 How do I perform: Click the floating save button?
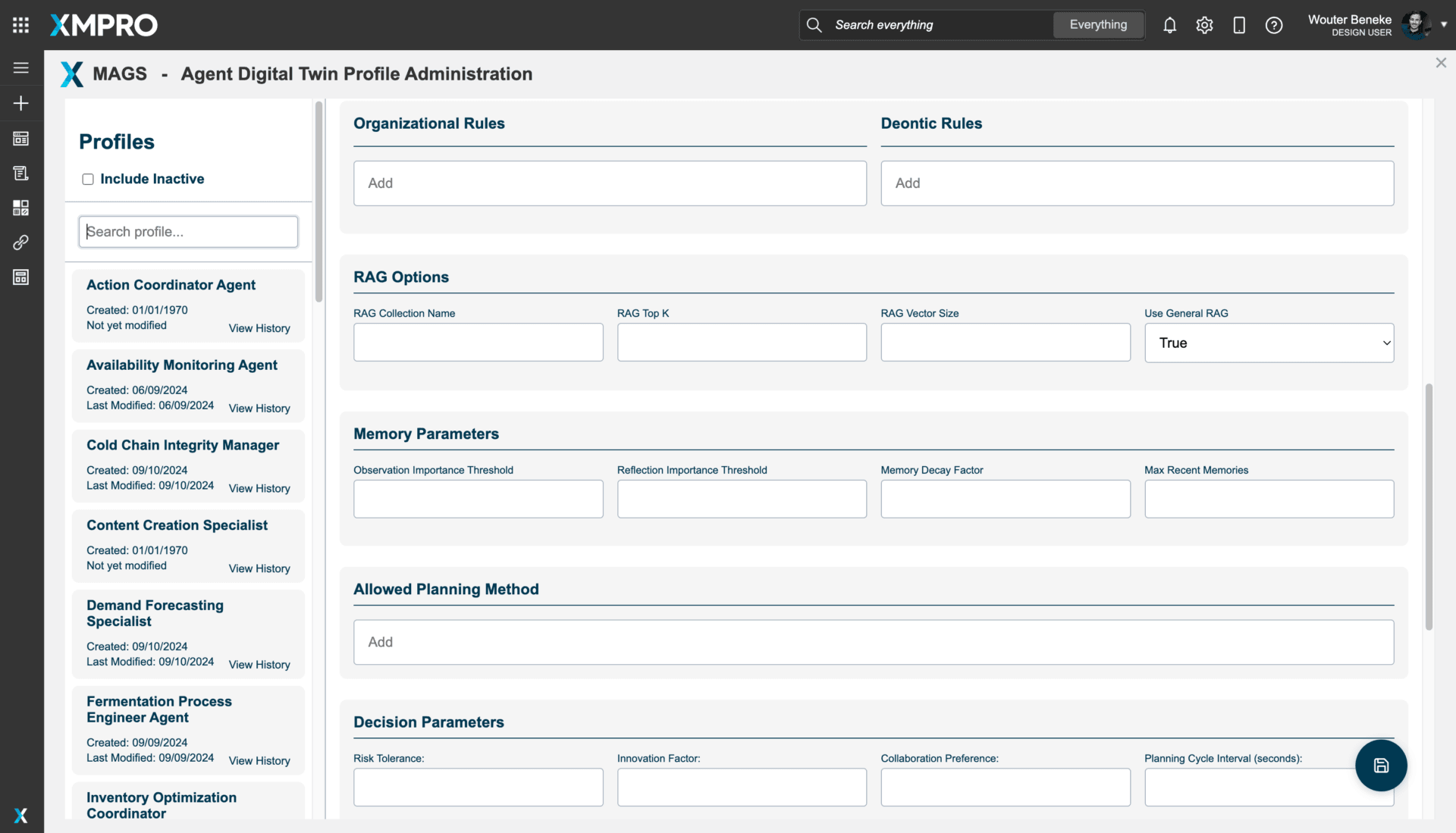(1381, 766)
